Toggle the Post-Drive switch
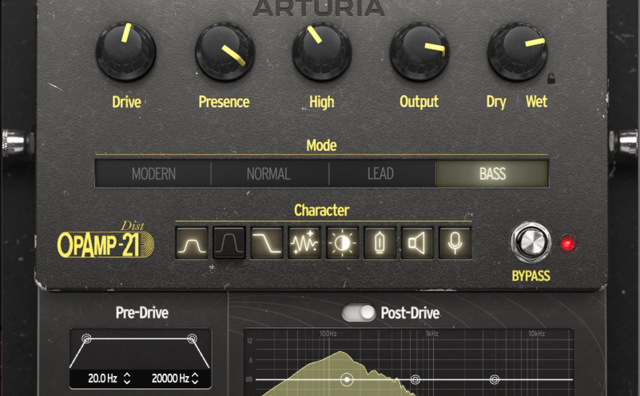This screenshot has width=640, height=396. click(x=358, y=313)
